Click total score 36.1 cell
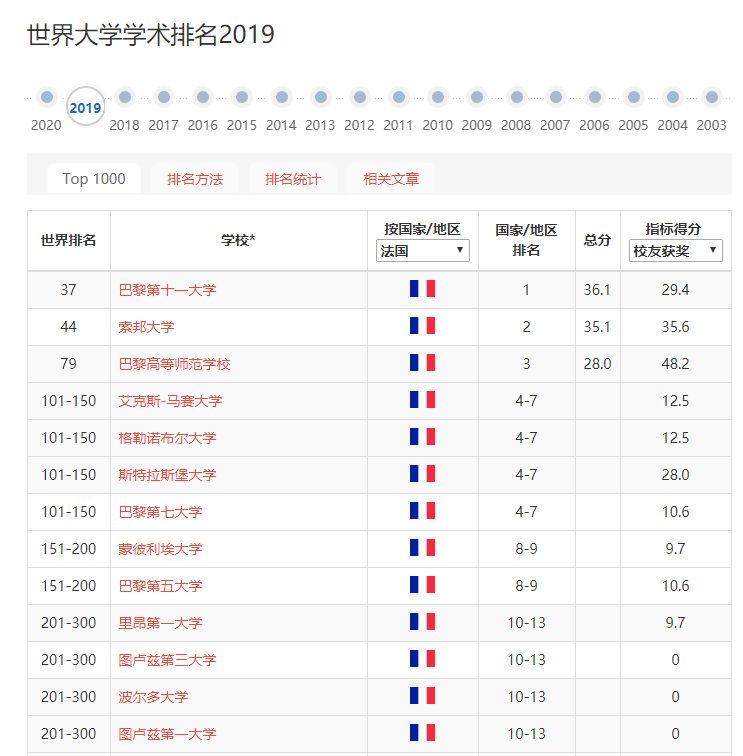The height and width of the screenshot is (756, 743). 598,290
